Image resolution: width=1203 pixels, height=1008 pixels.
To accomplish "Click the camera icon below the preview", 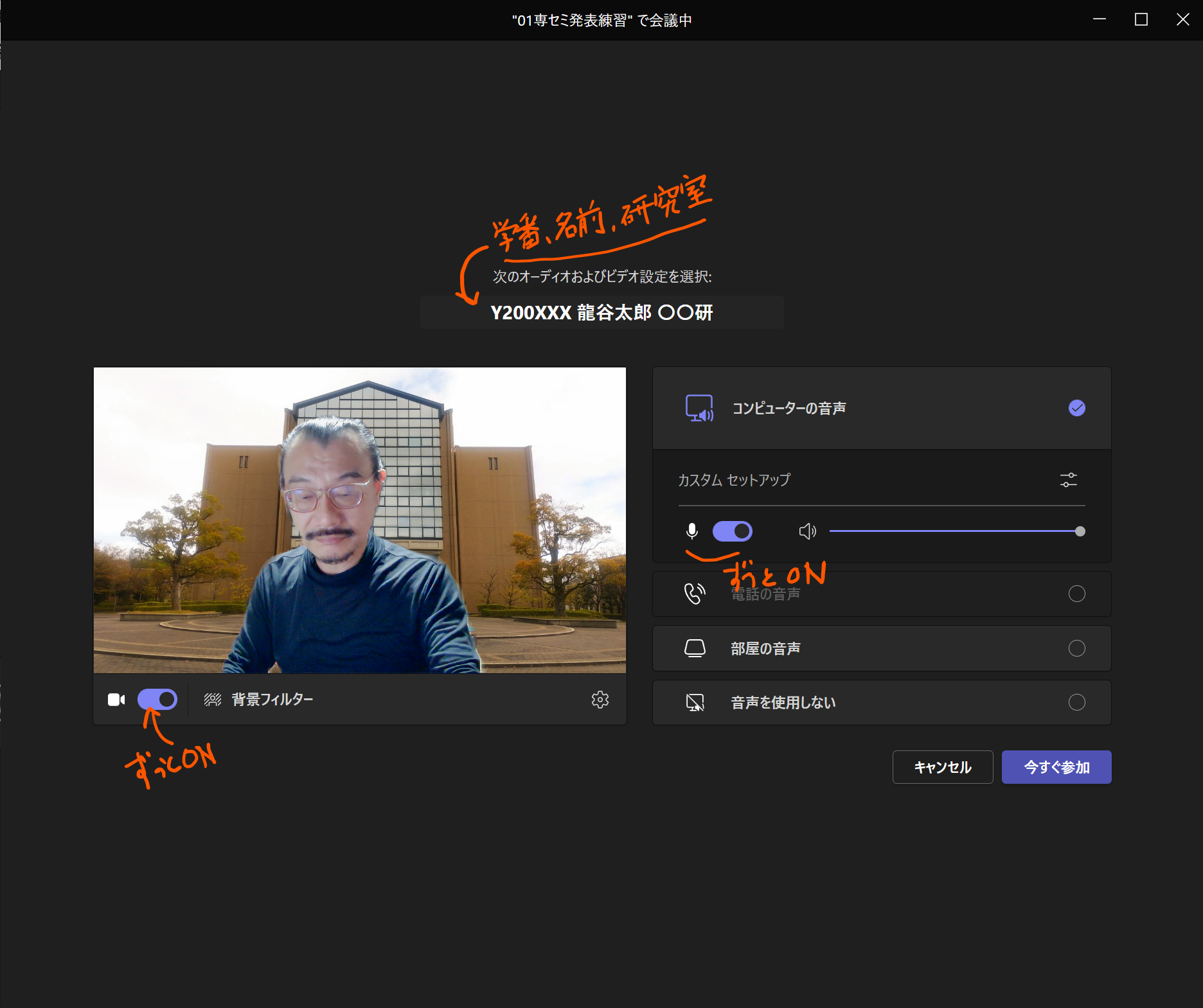I will point(116,700).
